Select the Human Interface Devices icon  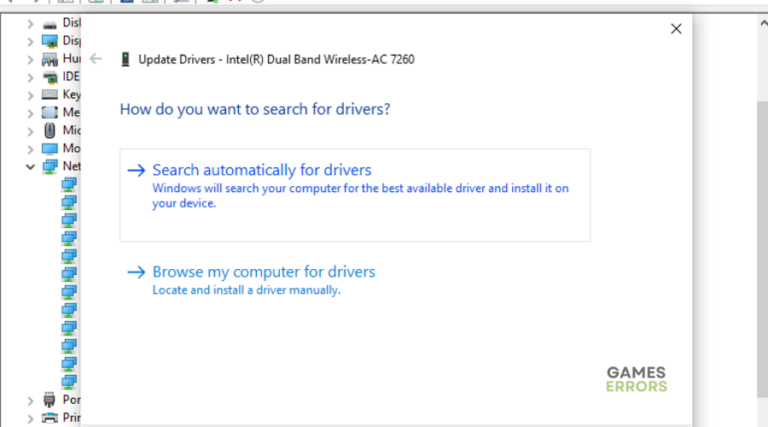(x=50, y=59)
